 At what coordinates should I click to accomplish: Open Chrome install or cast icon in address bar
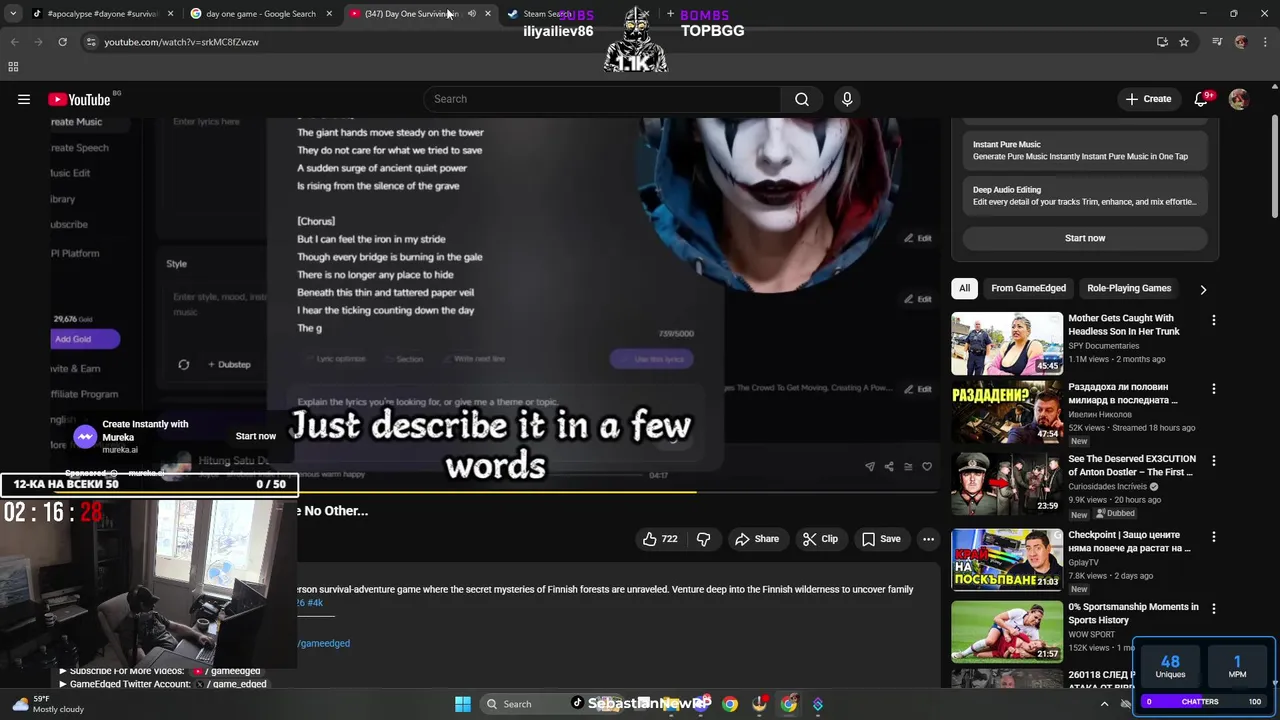tap(1162, 42)
